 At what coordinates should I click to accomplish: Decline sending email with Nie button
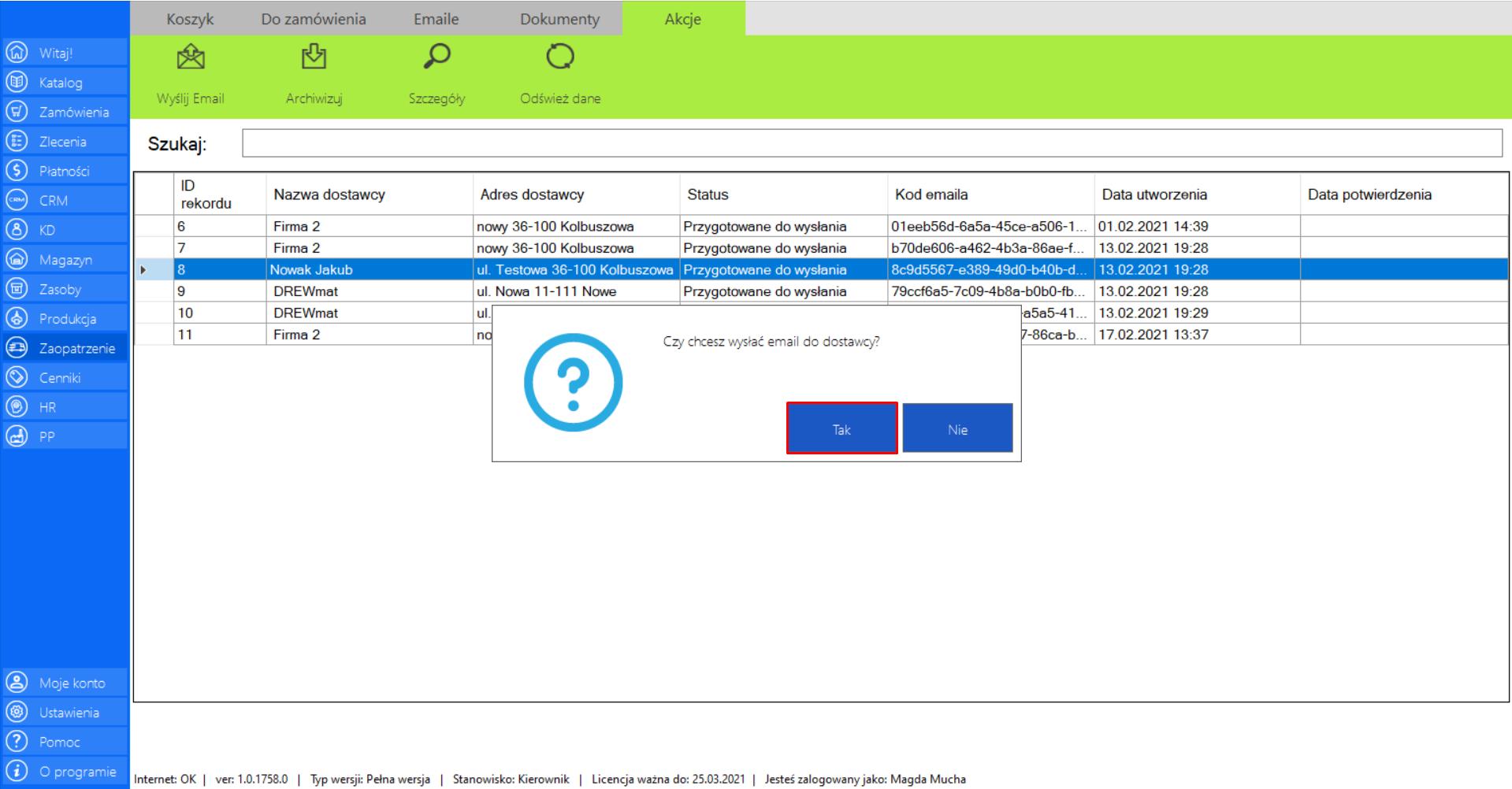click(x=957, y=428)
